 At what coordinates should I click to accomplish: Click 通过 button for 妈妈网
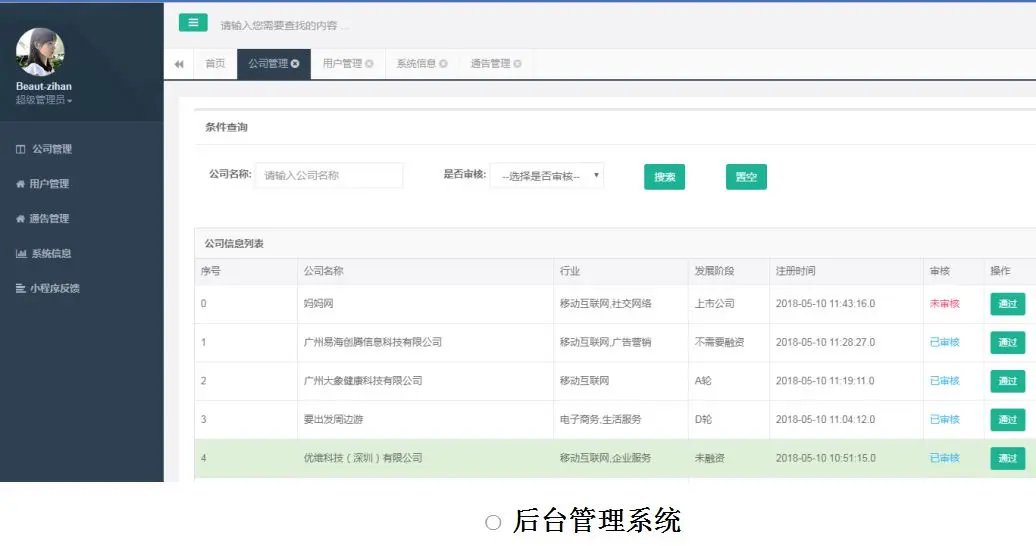point(1007,304)
